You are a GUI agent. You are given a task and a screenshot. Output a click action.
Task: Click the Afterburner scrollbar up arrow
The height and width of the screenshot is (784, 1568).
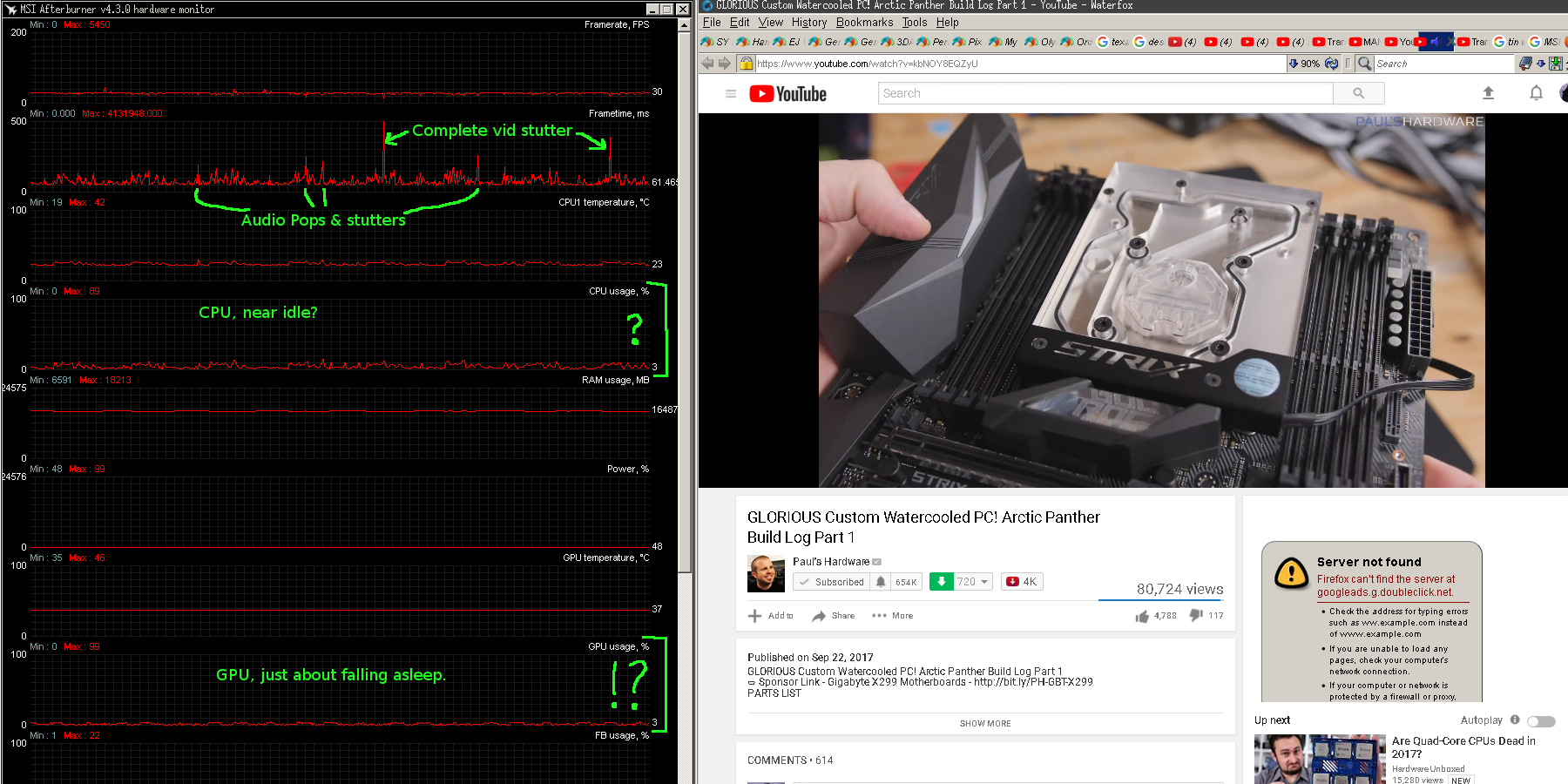pyautogui.click(x=685, y=25)
